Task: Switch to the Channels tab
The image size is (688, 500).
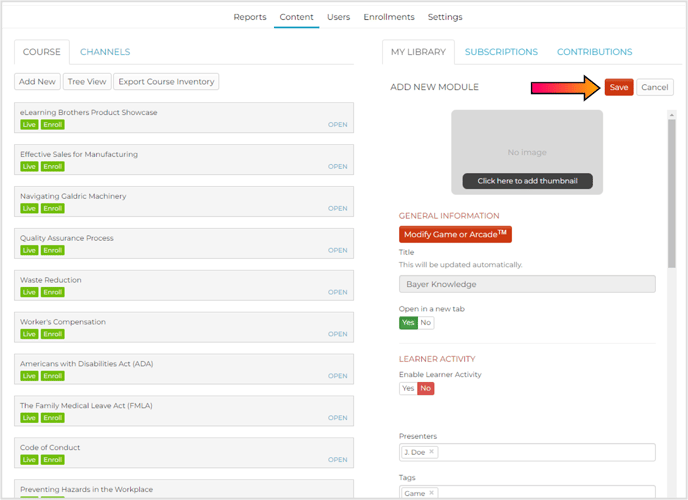Action: coord(105,52)
